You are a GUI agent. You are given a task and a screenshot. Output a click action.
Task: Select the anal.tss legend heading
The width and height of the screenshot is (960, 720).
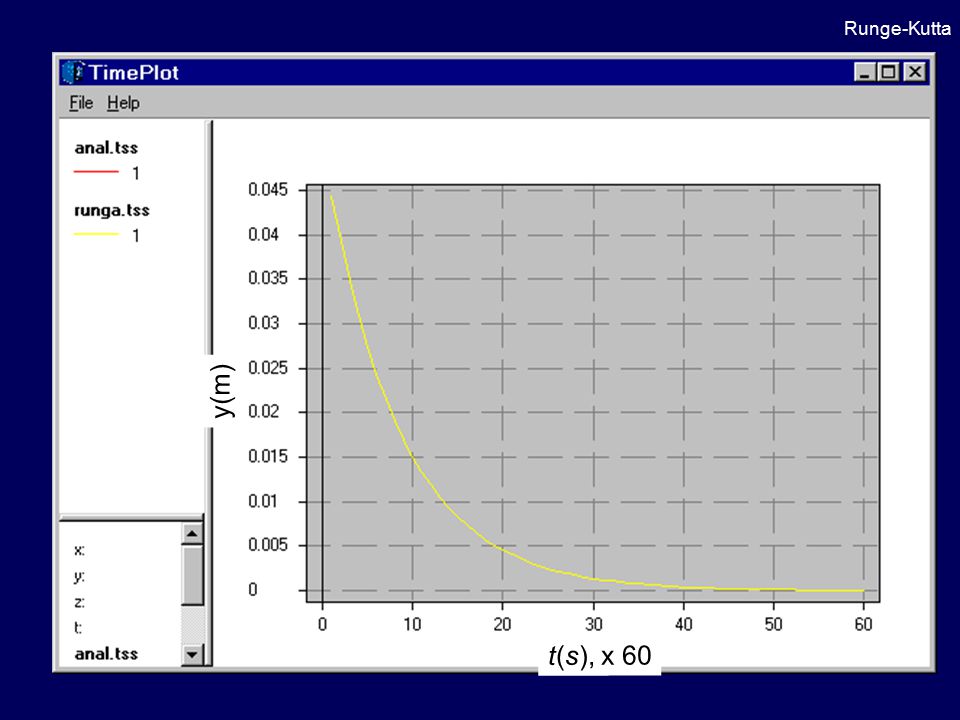(x=106, y=148)
